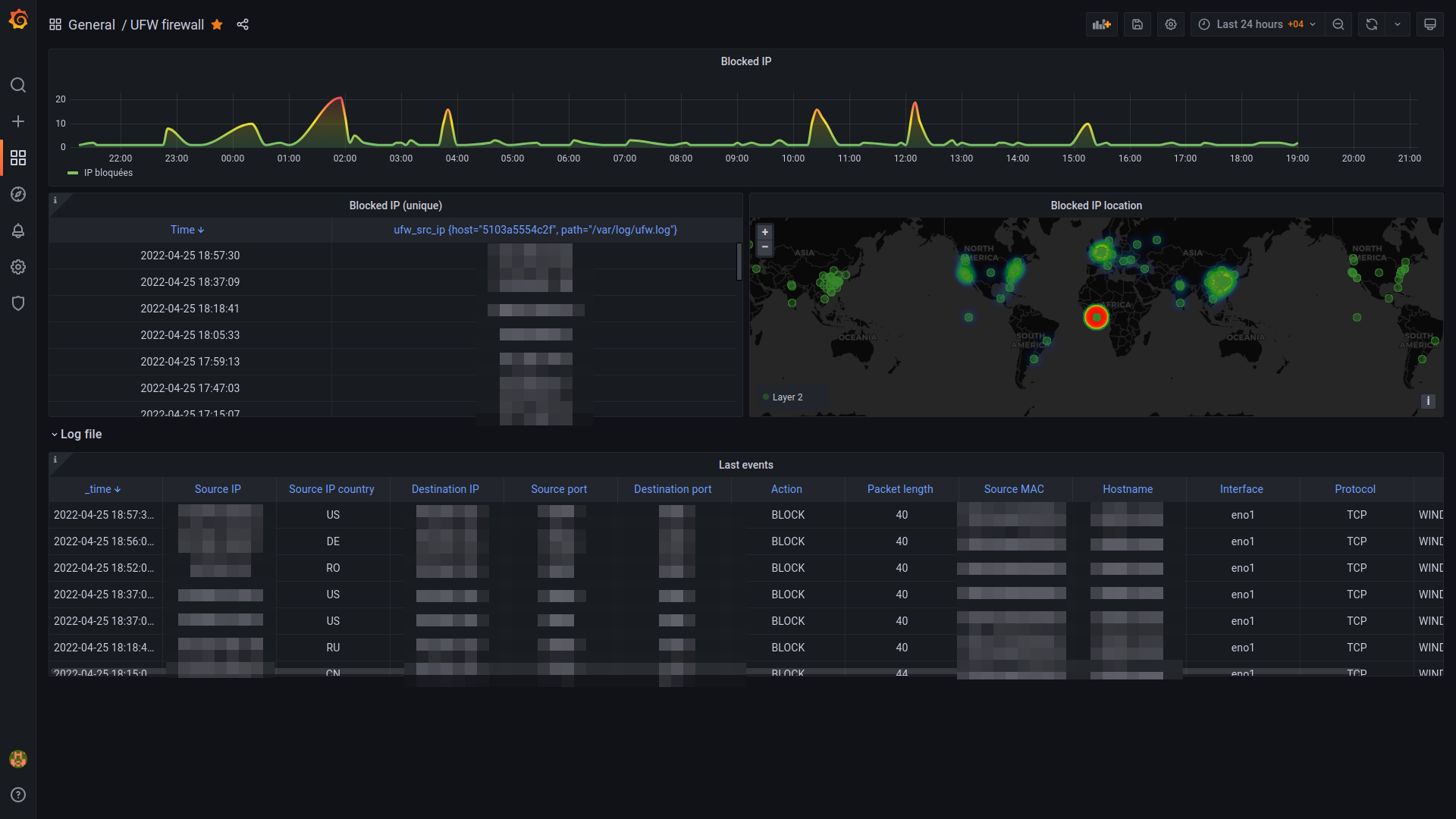Open Alerting bell icon in sidebar

pyautogui.click(x=18, y=231)
